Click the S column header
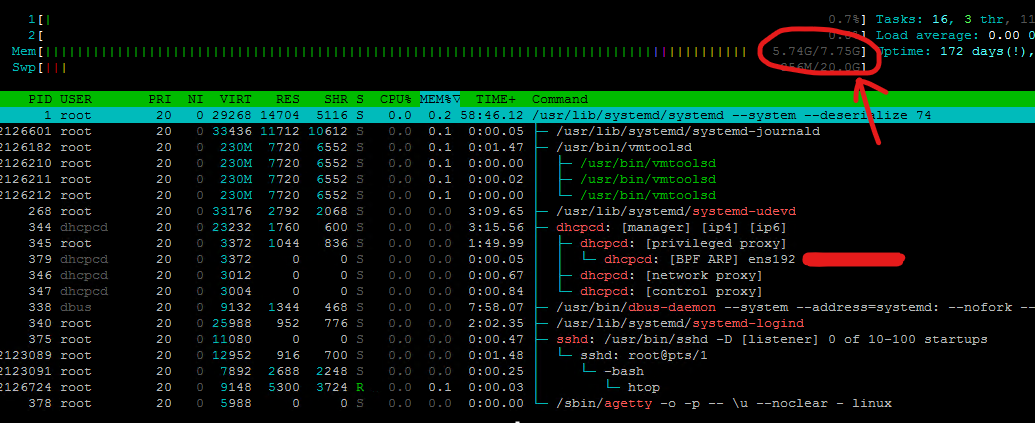The height and width of the screenshot is (423, 1035). pos(360,100)
